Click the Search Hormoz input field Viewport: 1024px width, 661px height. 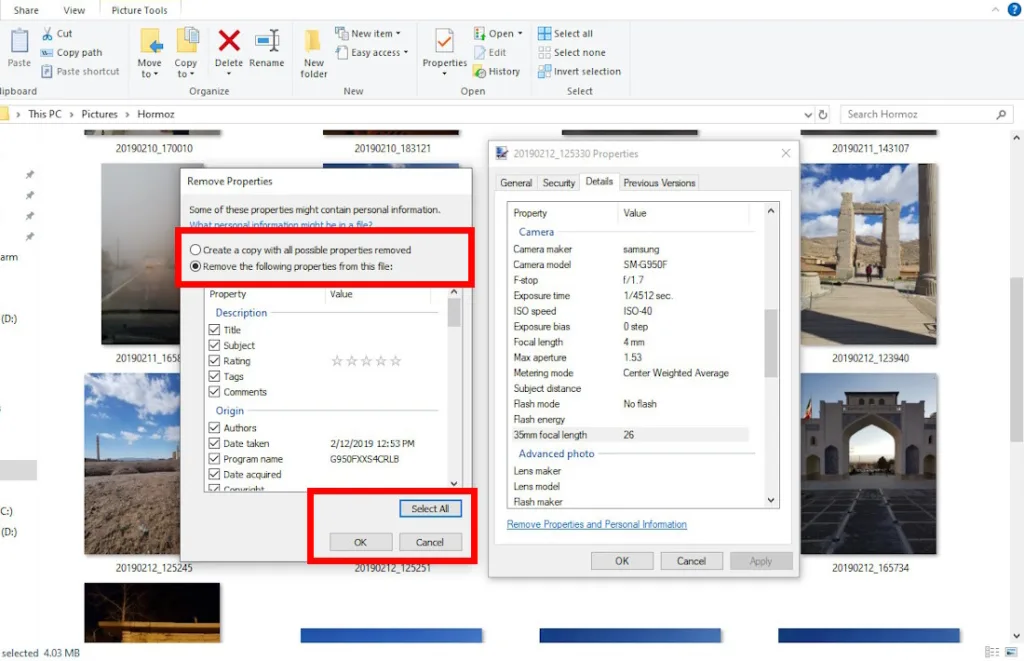click(x=918, y=114)
